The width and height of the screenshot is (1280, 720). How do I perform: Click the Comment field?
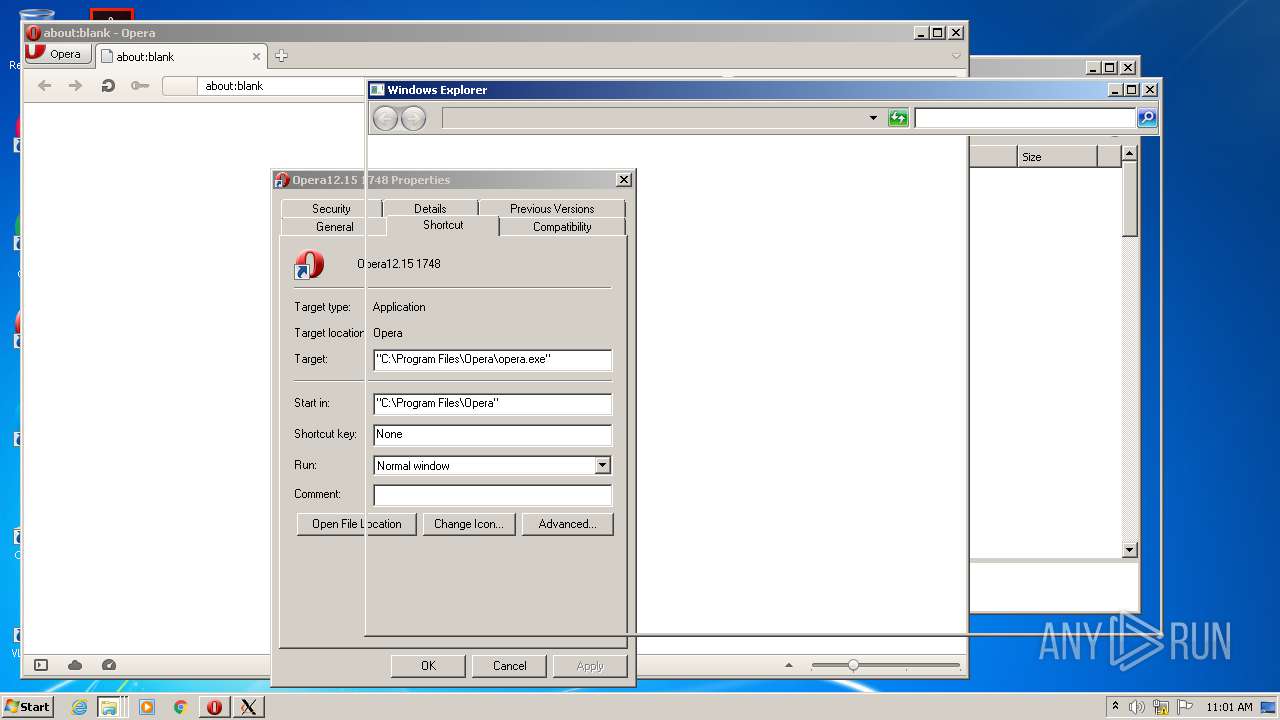point(492,495)
